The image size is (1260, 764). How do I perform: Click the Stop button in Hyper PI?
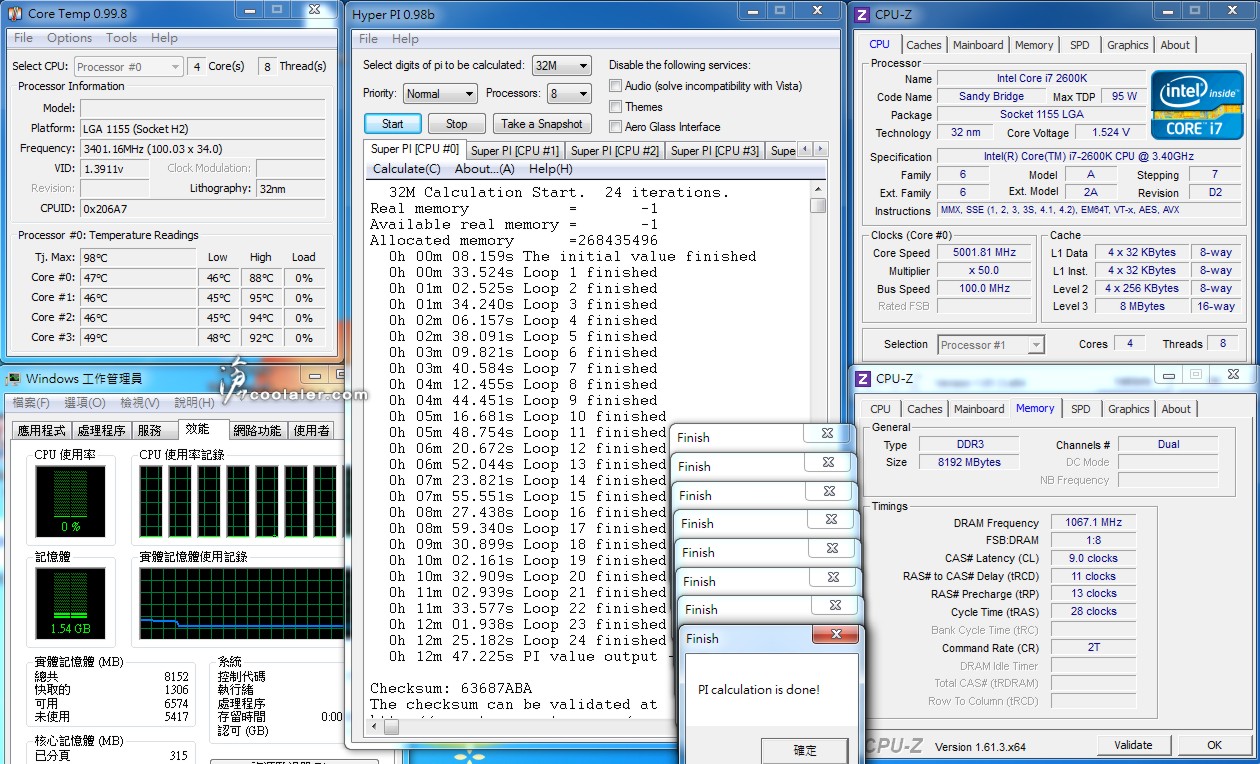pos(457,124)
